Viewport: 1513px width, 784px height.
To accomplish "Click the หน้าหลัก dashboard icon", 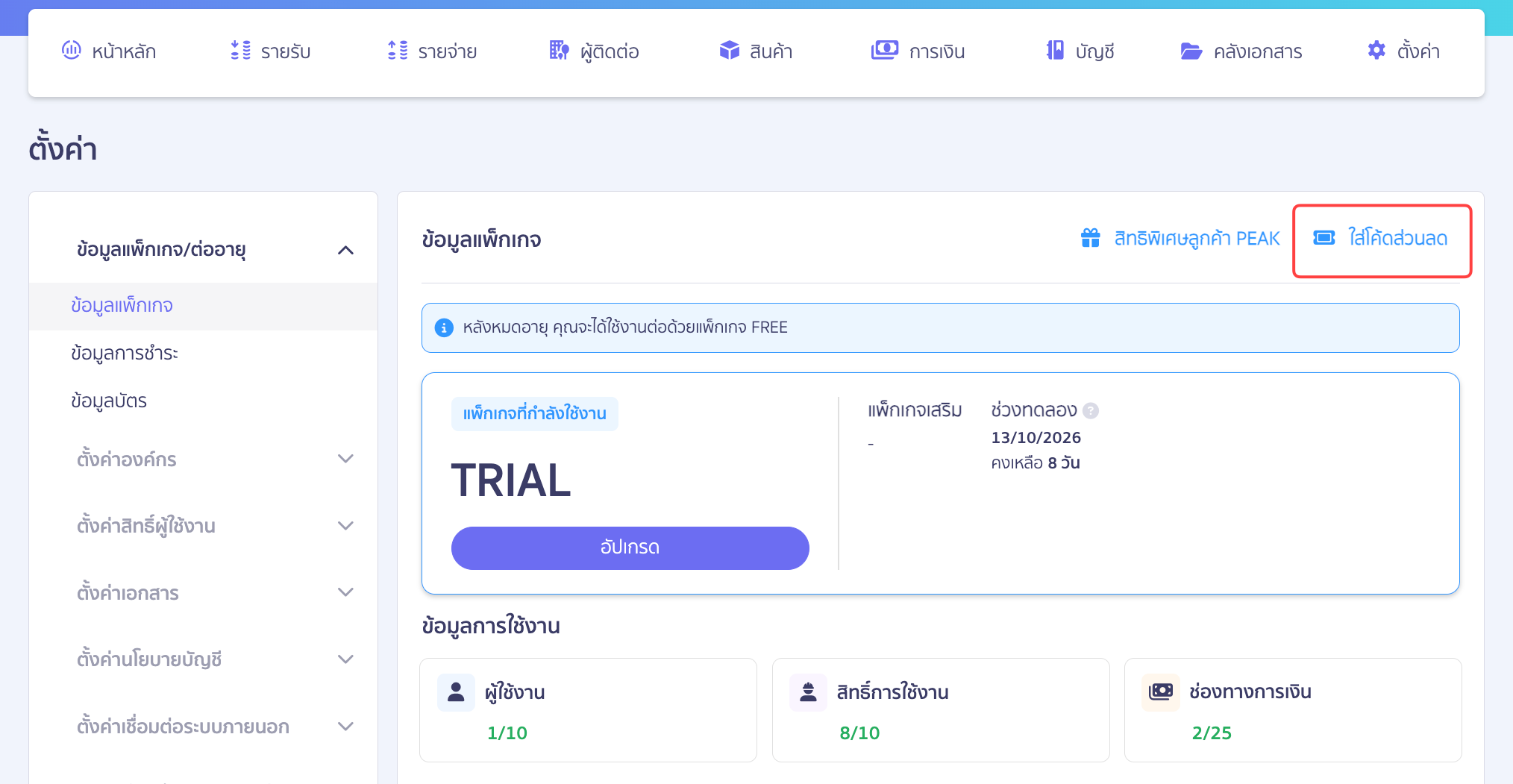I will pos(71,51).
